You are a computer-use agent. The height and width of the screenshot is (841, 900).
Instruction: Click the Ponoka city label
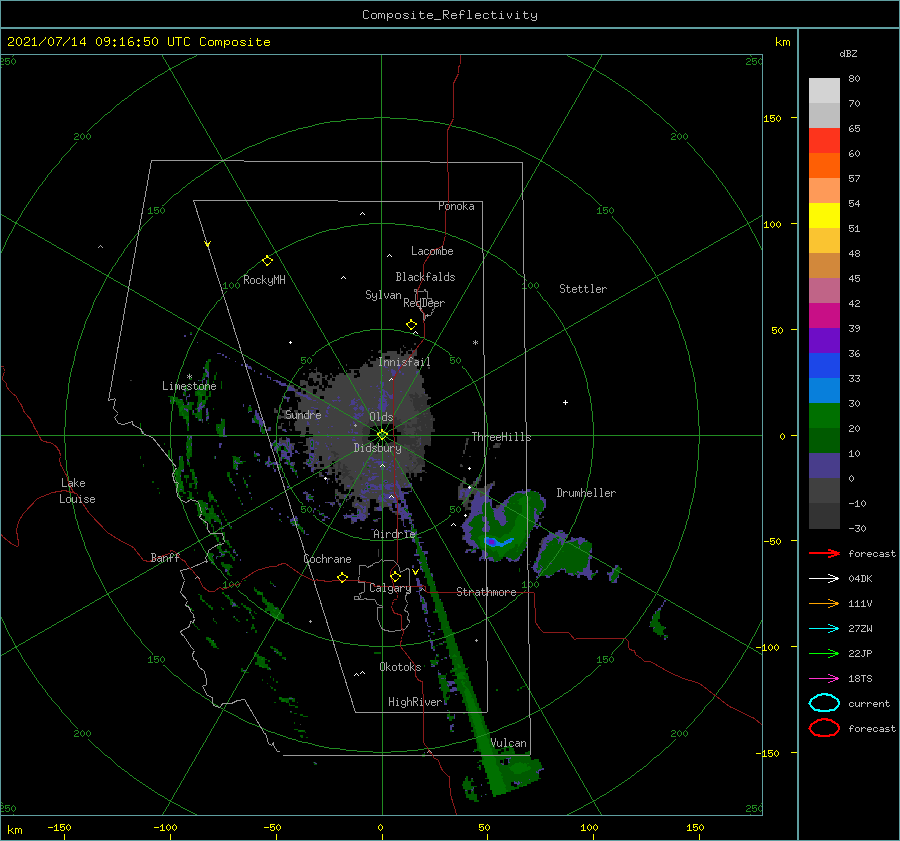click(456, 206)
